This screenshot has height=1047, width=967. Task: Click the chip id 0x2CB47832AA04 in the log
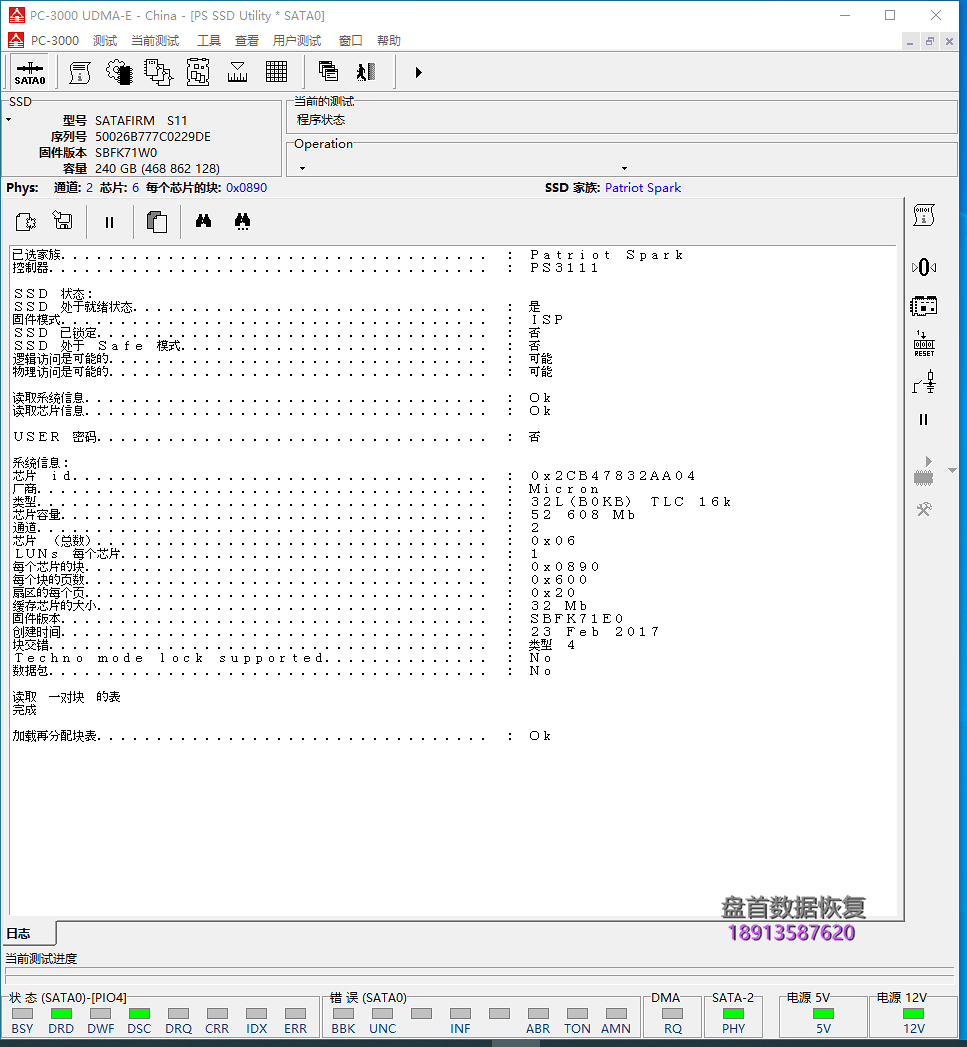(x=612, y=475)
